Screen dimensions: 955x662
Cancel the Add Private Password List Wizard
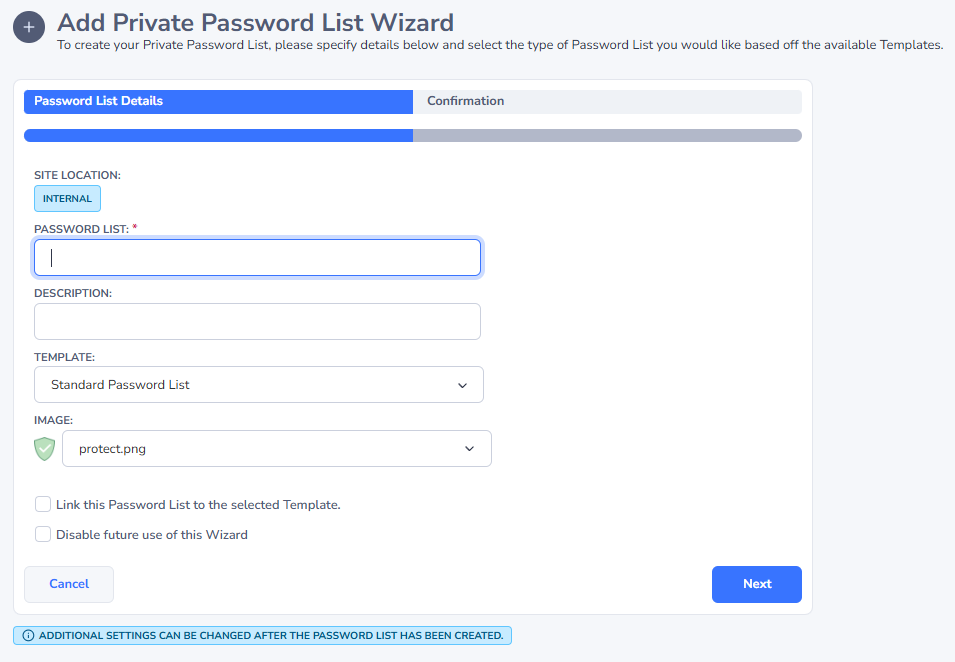click(x=68, y=584)
